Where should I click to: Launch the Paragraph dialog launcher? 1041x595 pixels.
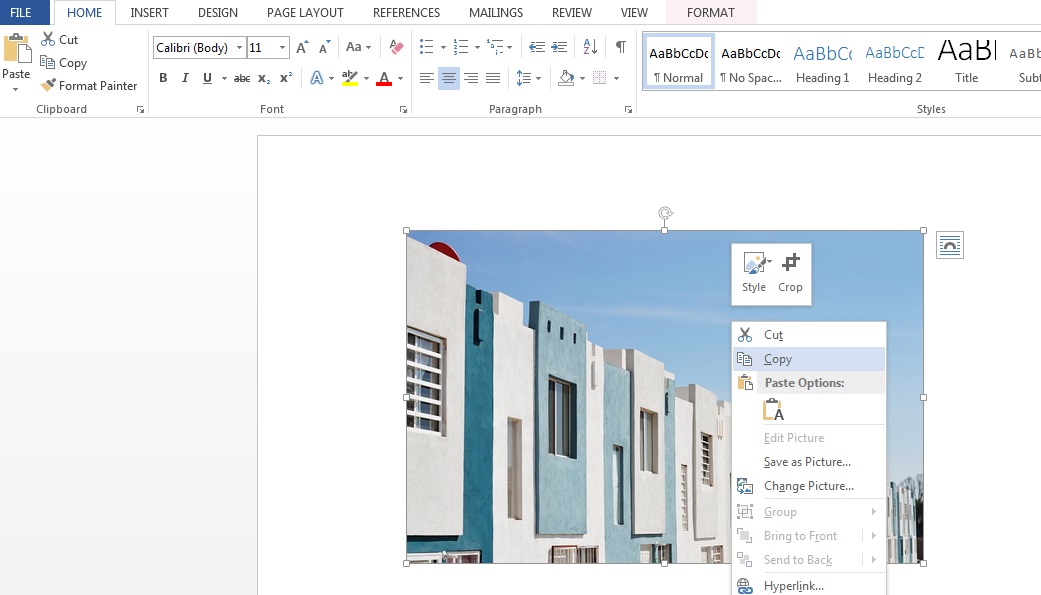[628, 110]
